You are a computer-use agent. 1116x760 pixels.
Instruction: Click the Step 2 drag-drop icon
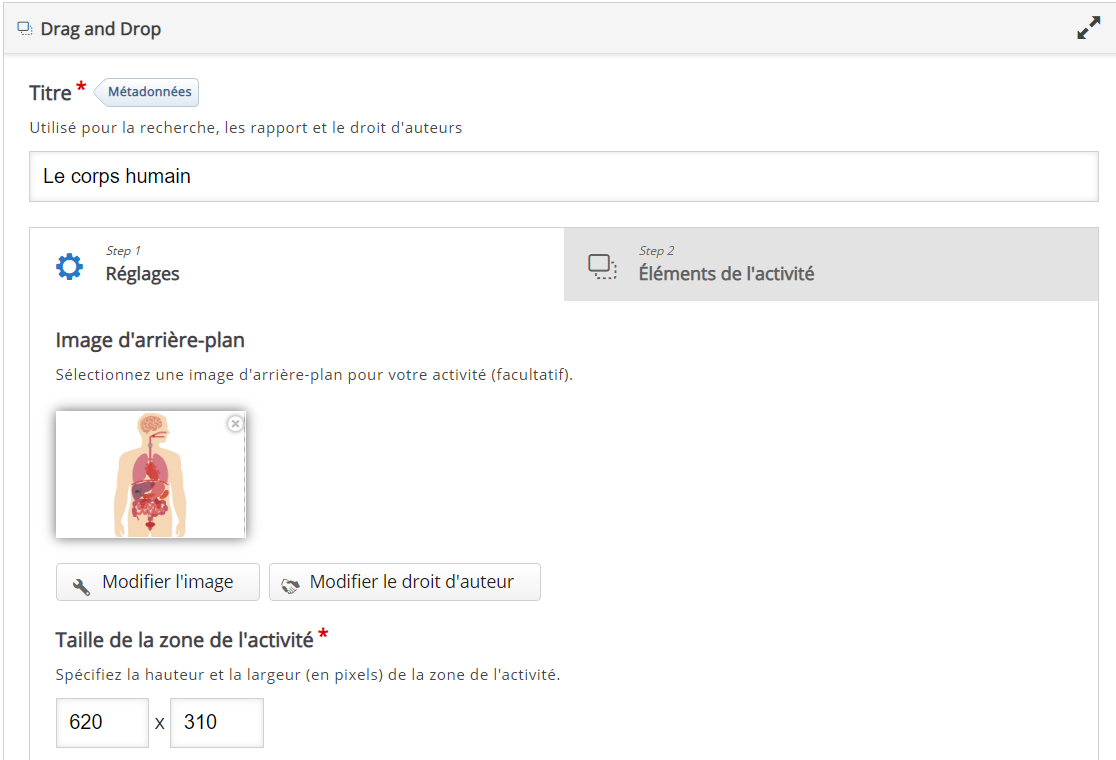coord(601,266)
